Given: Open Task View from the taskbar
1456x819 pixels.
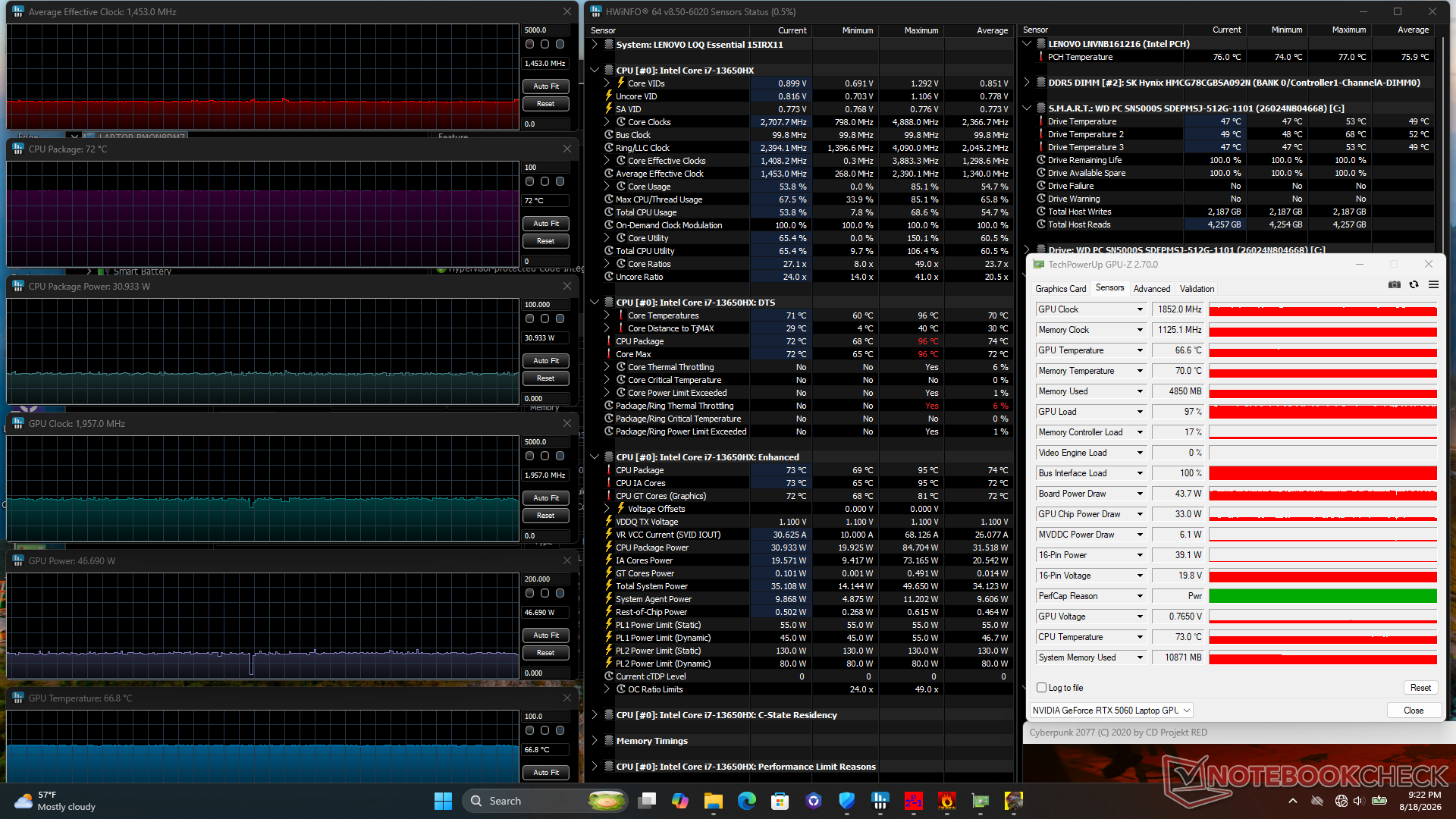Looking at the screenshot, I should tap(647, 801).
